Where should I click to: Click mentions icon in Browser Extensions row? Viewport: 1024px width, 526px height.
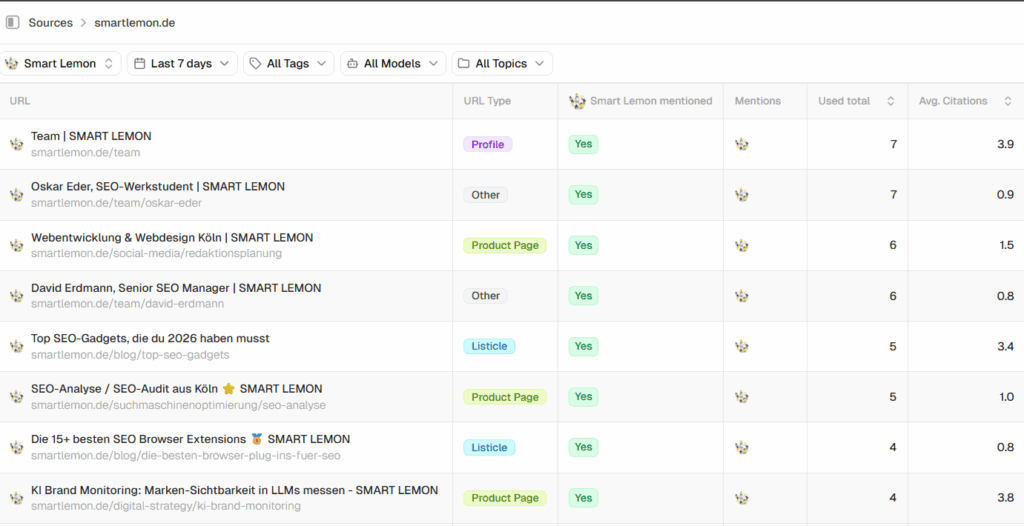pos(741,447)
